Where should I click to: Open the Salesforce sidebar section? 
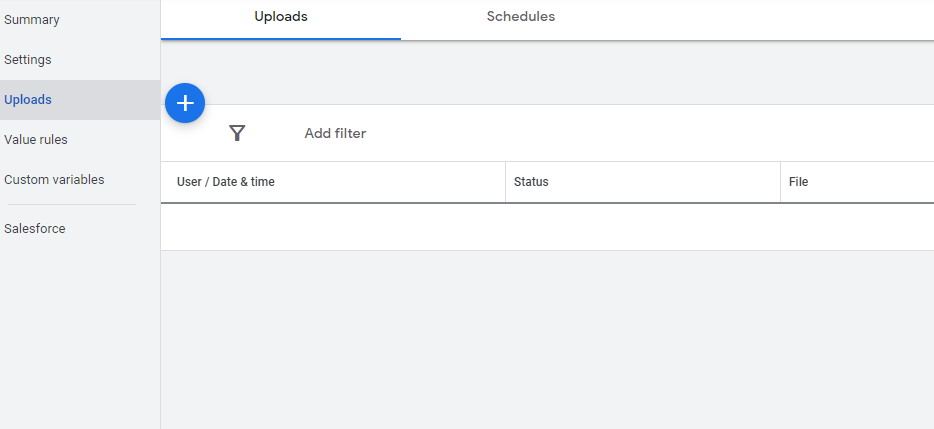[35, 229]
